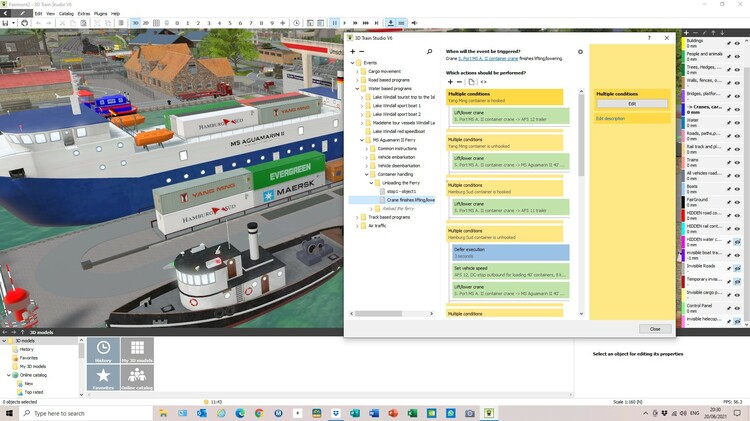Expand Lake Windall sport boat 1 folder
750x421 pixels.
pyautogui.click(x=362, y=106)
